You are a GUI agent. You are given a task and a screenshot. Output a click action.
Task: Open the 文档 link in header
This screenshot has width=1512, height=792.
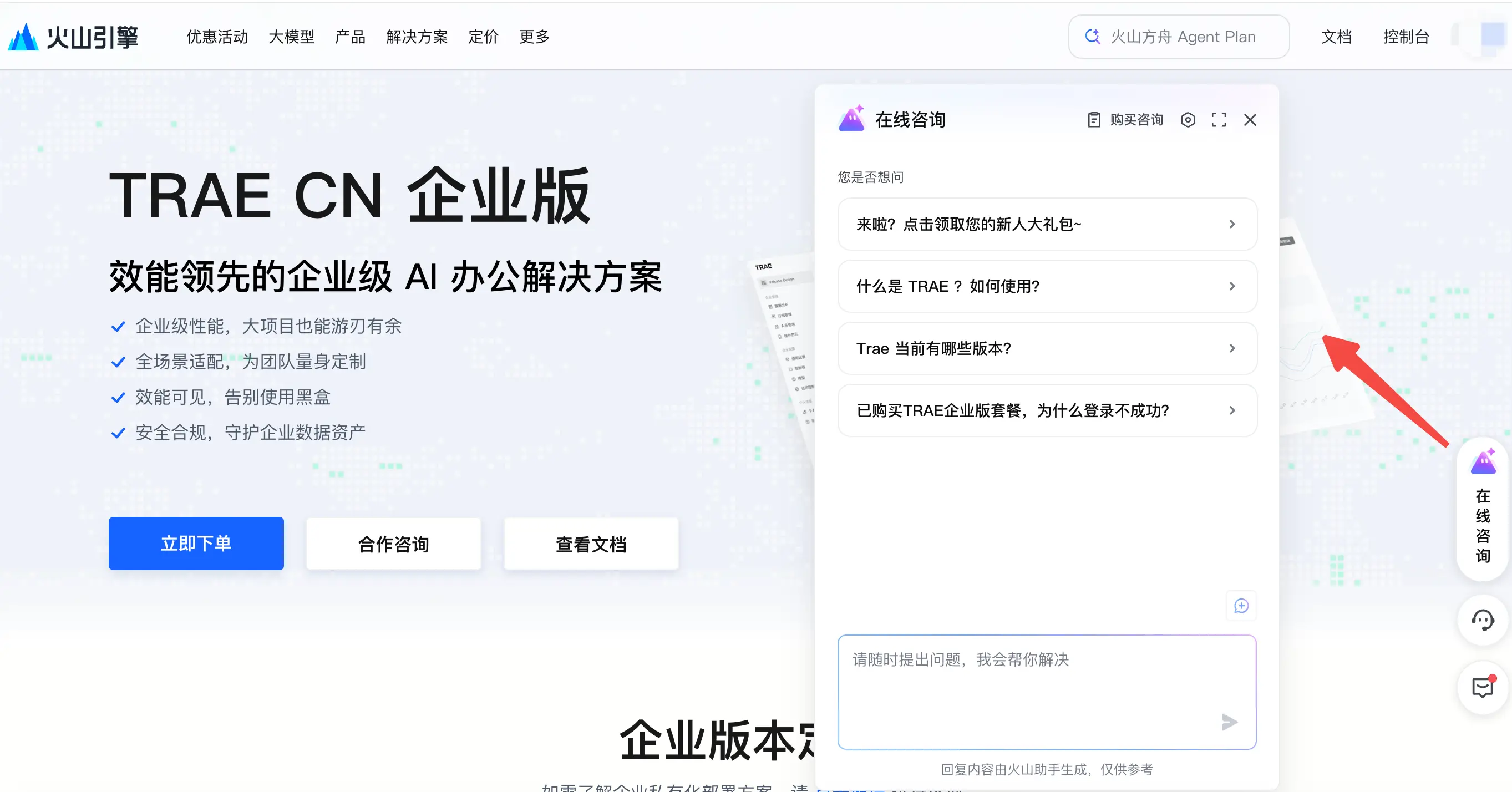(1336, 37)
